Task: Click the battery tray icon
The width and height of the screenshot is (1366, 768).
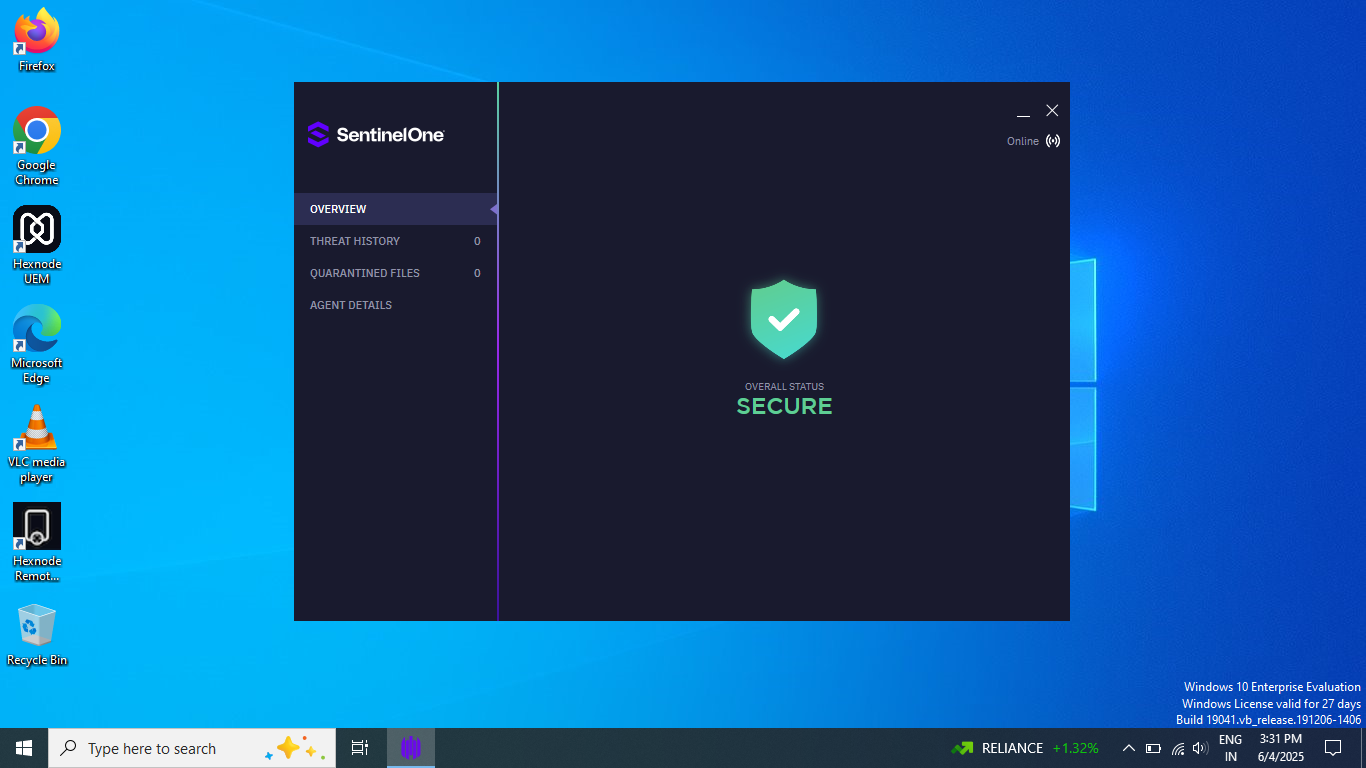Action: tap(1153, 748)
